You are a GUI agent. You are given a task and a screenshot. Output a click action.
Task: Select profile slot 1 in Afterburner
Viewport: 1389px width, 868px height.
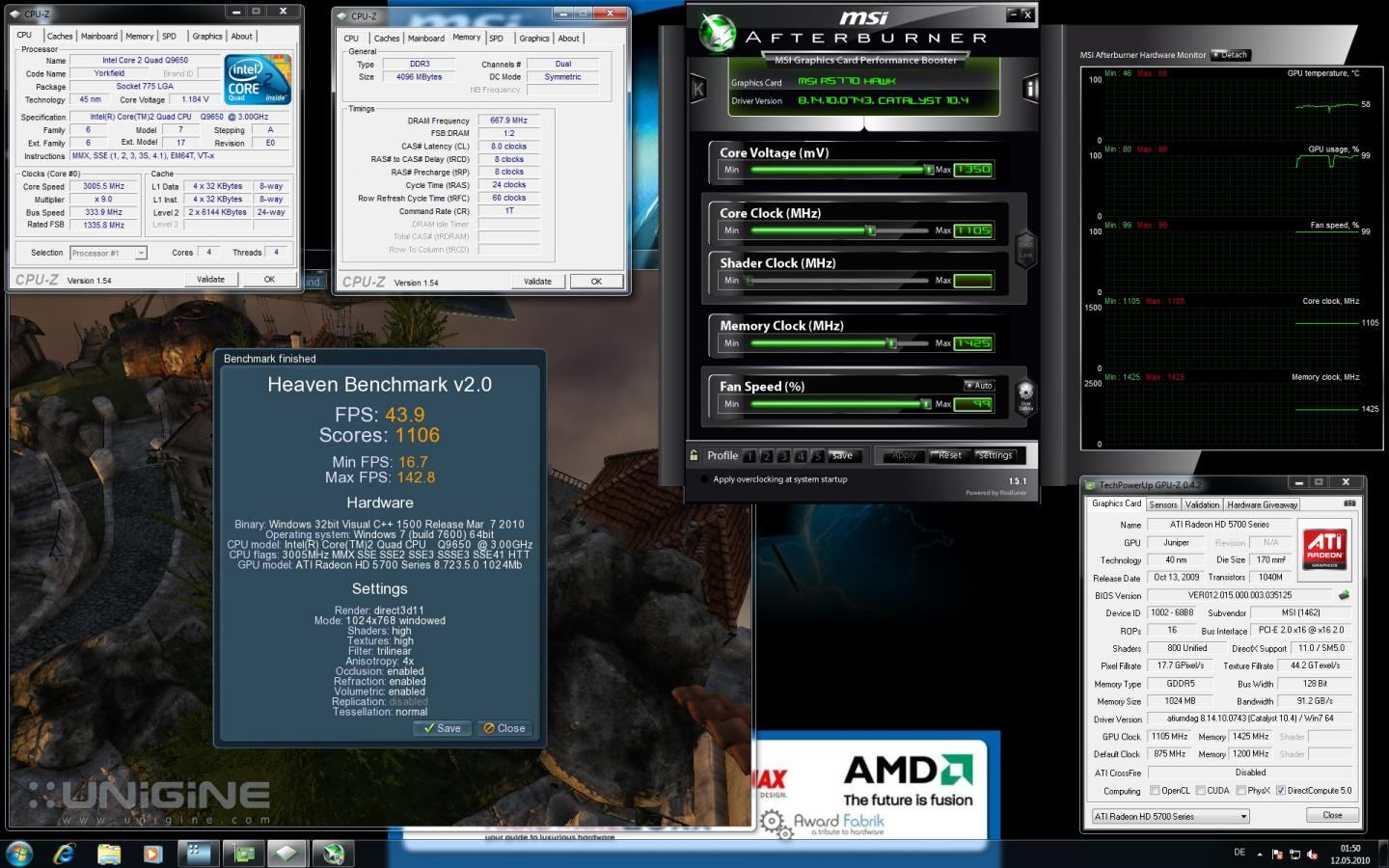(749, 456)
